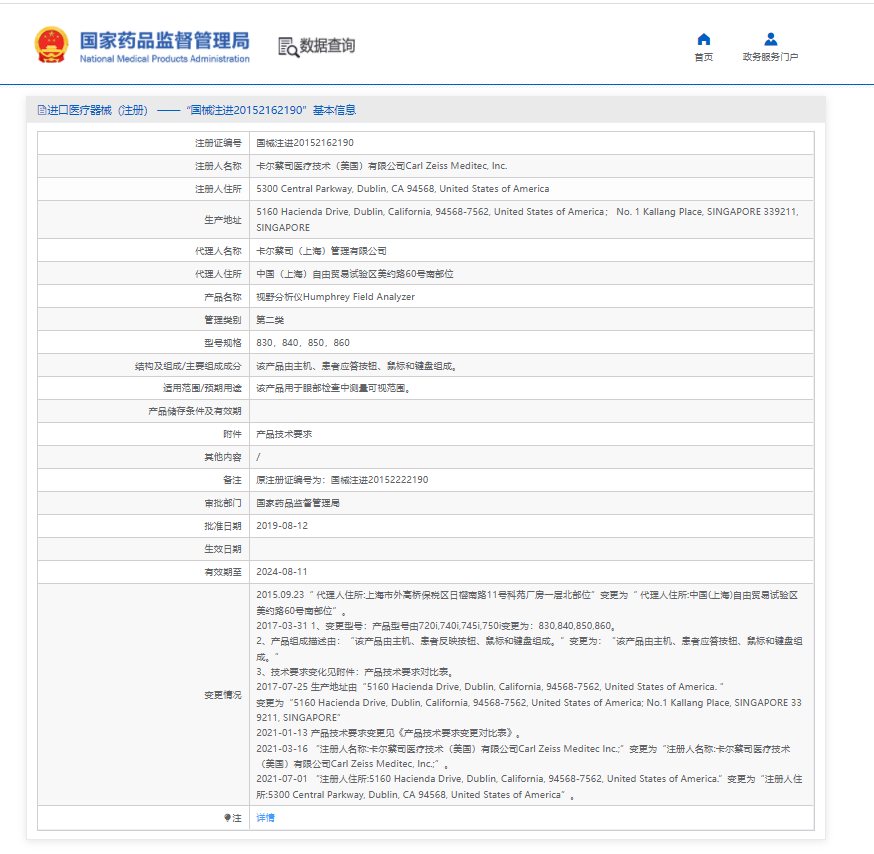Select the 产品技术要求 attachment value
The width and height of the screenshot is (874, 854).
(284, 434)
